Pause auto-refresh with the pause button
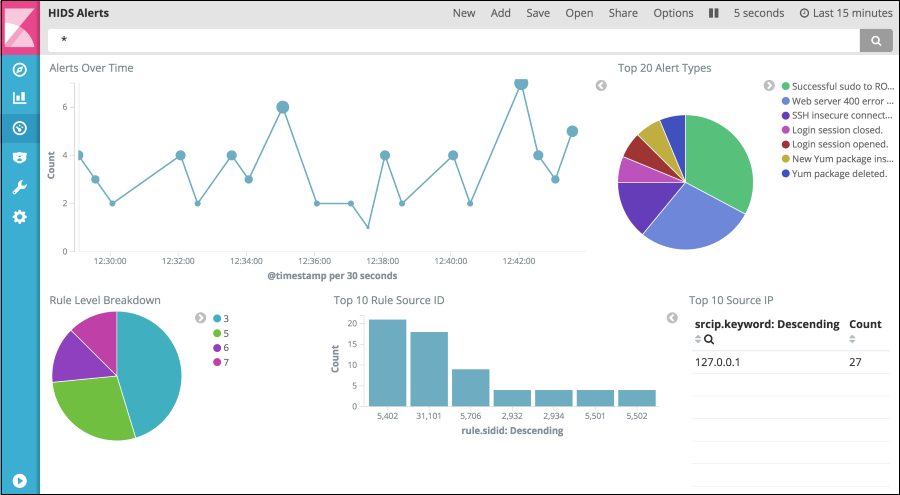Image resolution: width=900 pixels, height=495 pixels. tap(714, 14)
